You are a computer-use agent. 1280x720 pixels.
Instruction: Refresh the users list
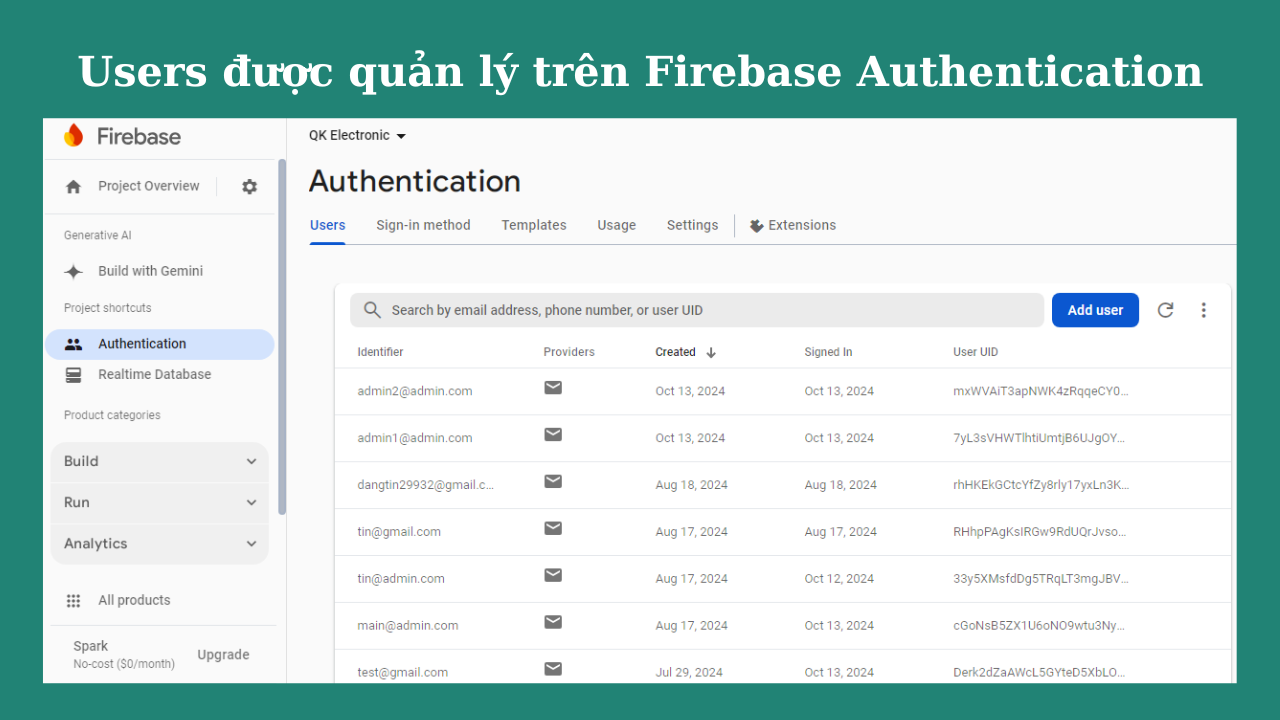coord(1165,310)
